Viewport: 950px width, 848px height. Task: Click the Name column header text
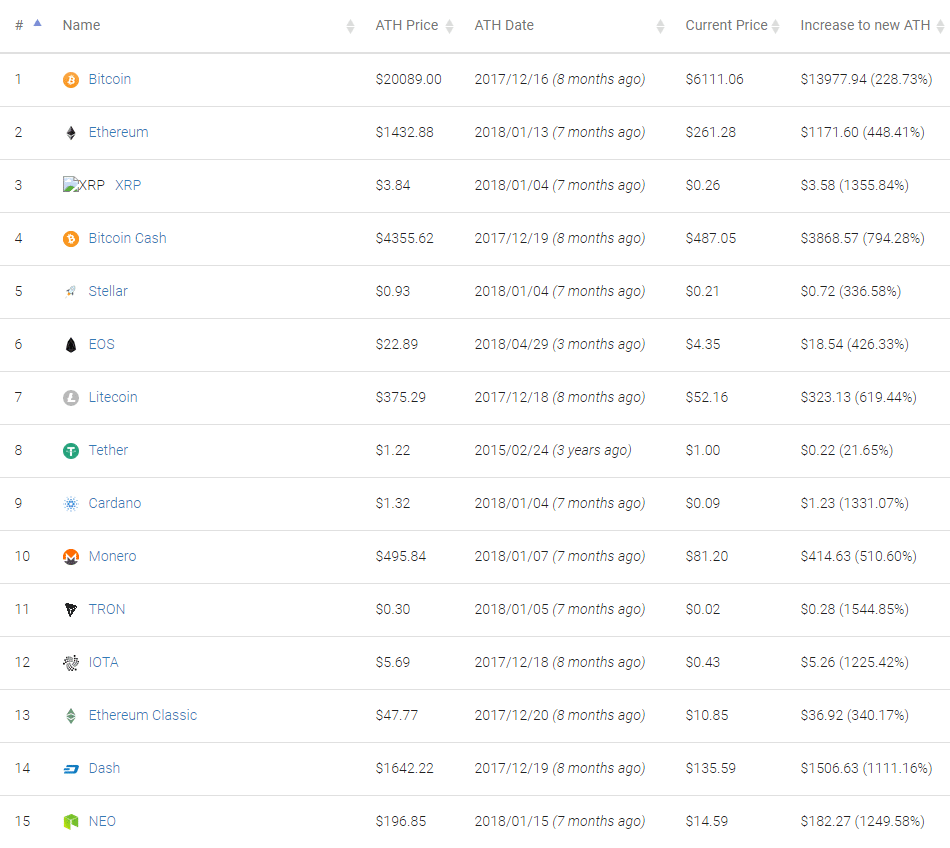point(81,25)
